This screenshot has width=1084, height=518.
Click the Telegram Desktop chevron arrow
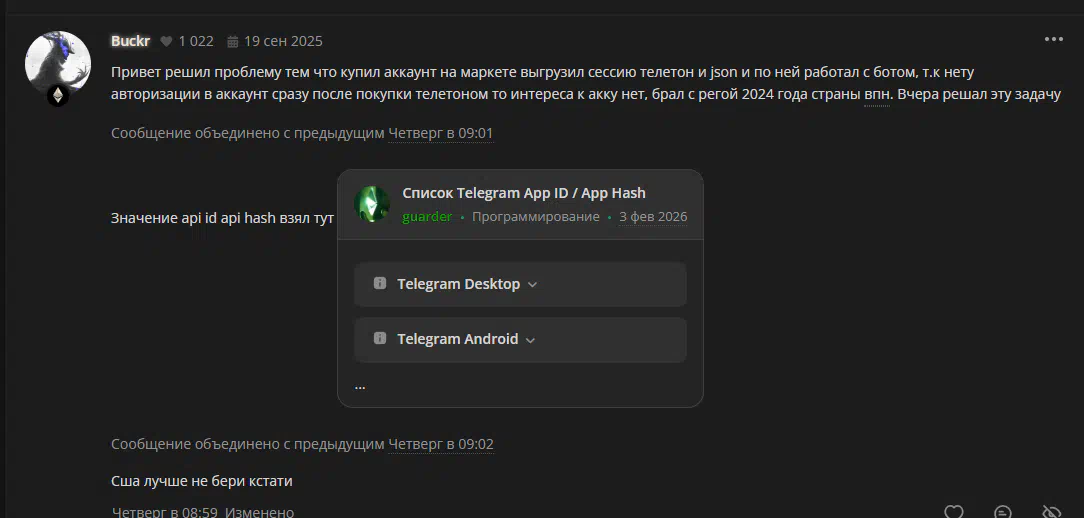tap(532, 285)
